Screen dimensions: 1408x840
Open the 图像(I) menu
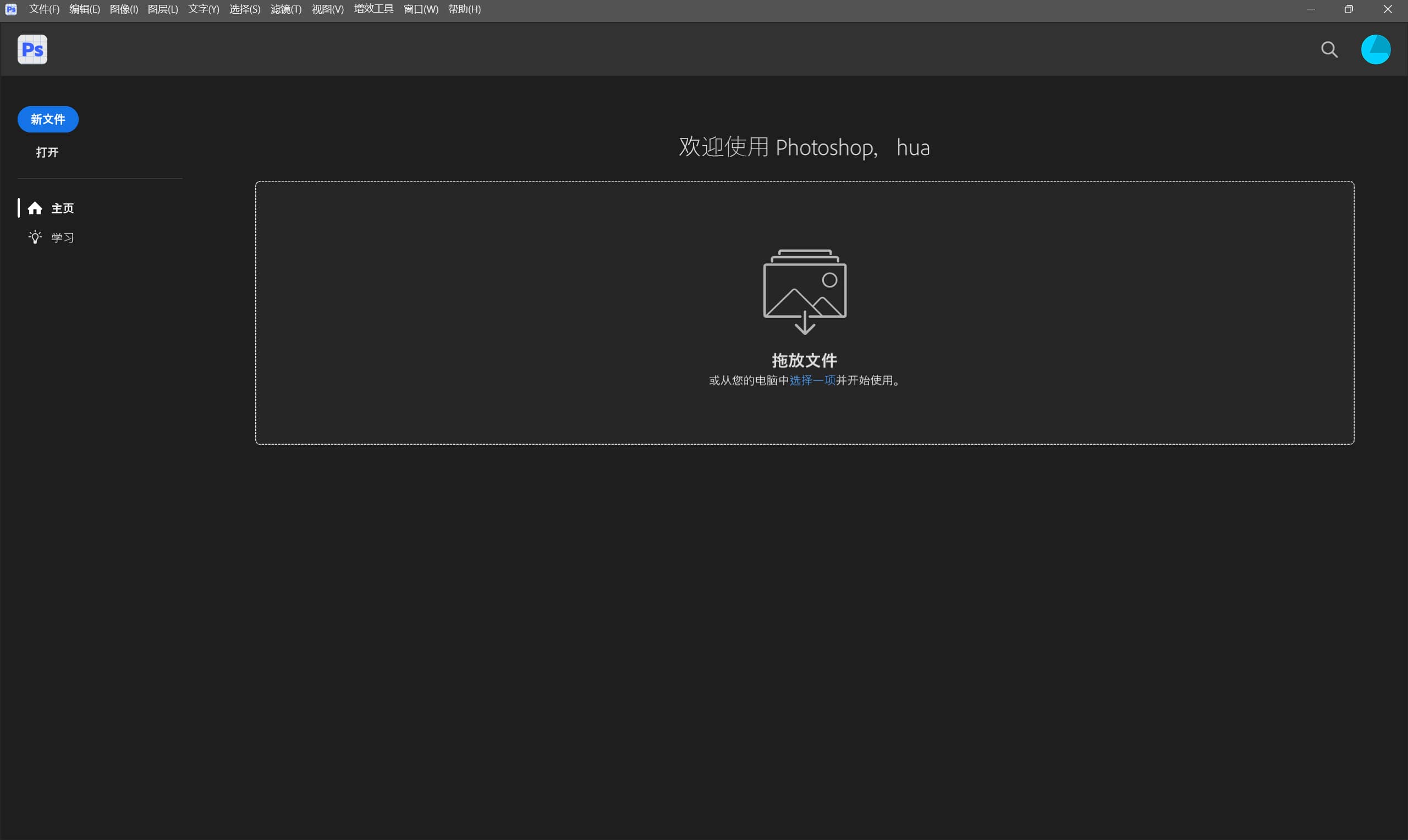tap(124, 9)
